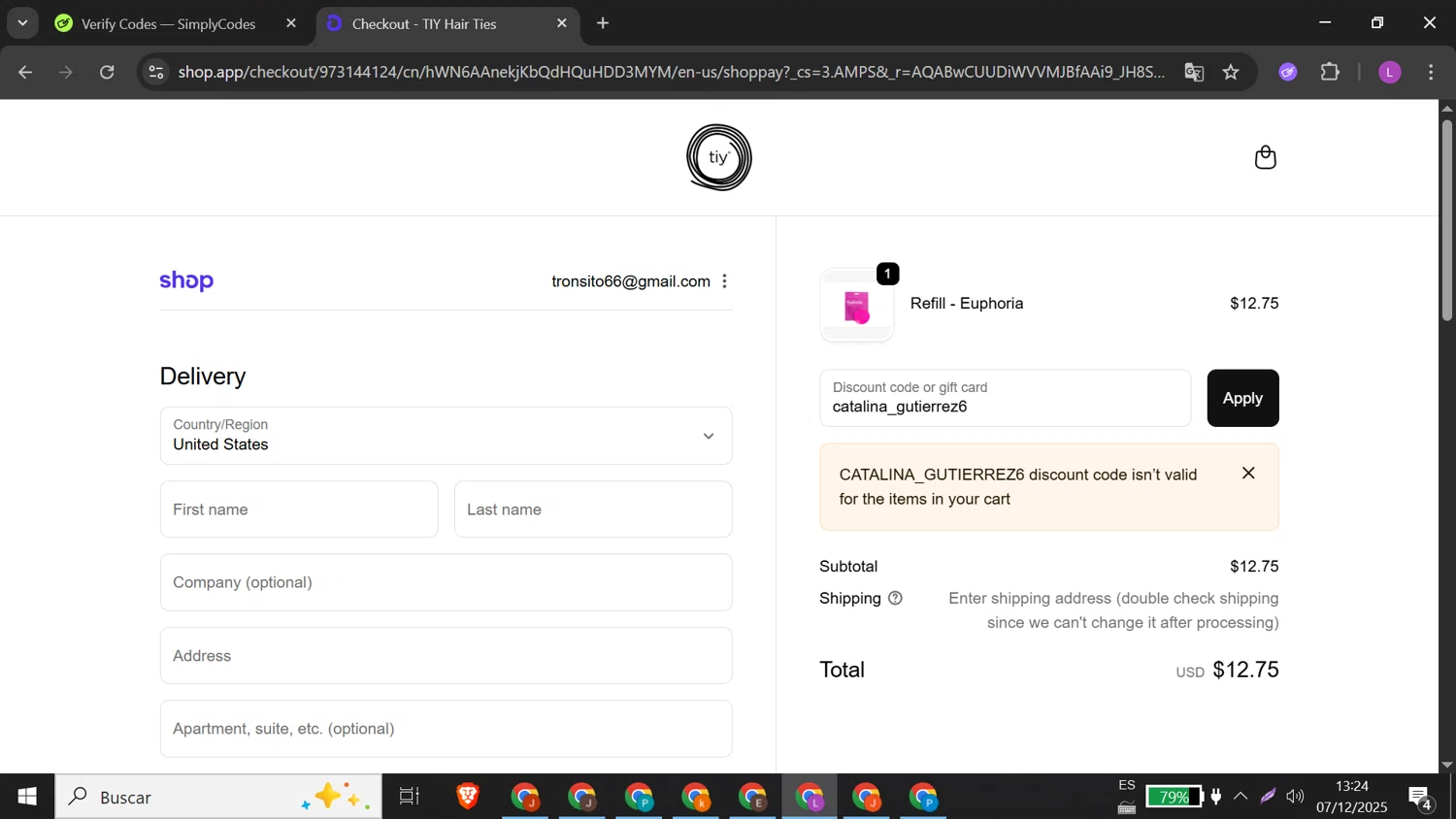
Task: Open Task View on the taskbar
Action: tap(410, 797)
